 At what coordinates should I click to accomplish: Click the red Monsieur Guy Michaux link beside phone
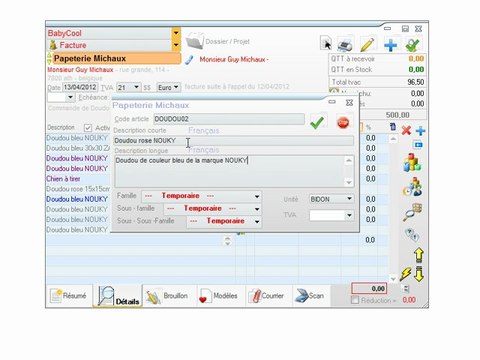(234, 60)
